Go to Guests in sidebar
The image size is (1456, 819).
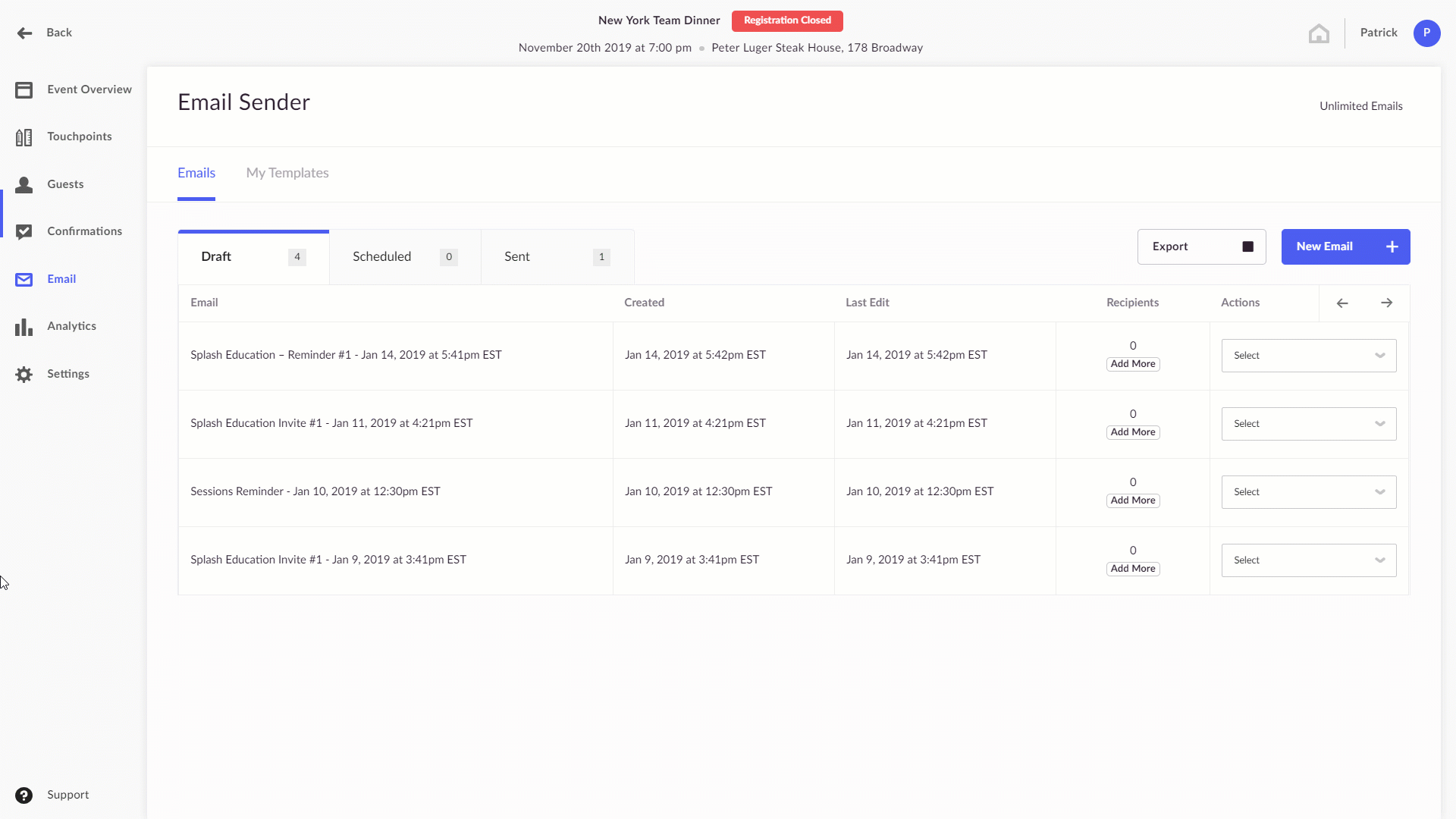click(x=65, y=184)
